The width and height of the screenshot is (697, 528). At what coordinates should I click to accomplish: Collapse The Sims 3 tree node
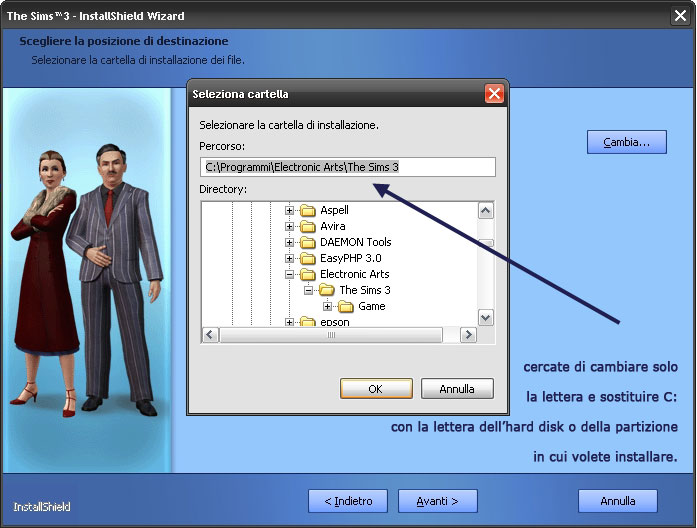[x=308, y=290]
